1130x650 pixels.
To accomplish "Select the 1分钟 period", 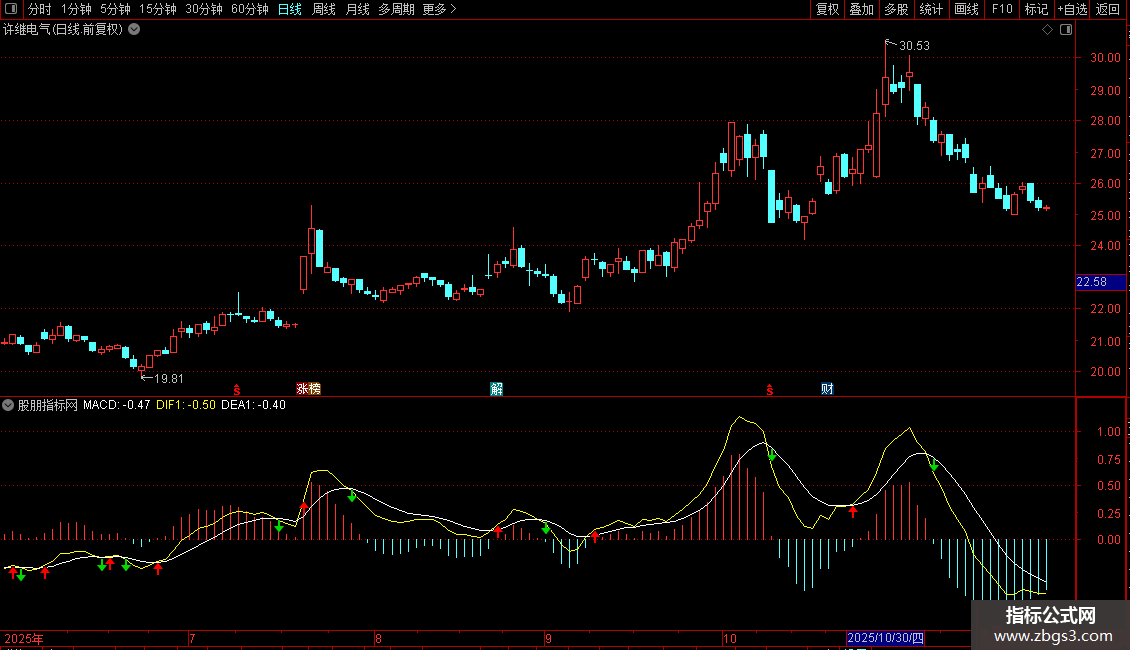I will 76,9.
